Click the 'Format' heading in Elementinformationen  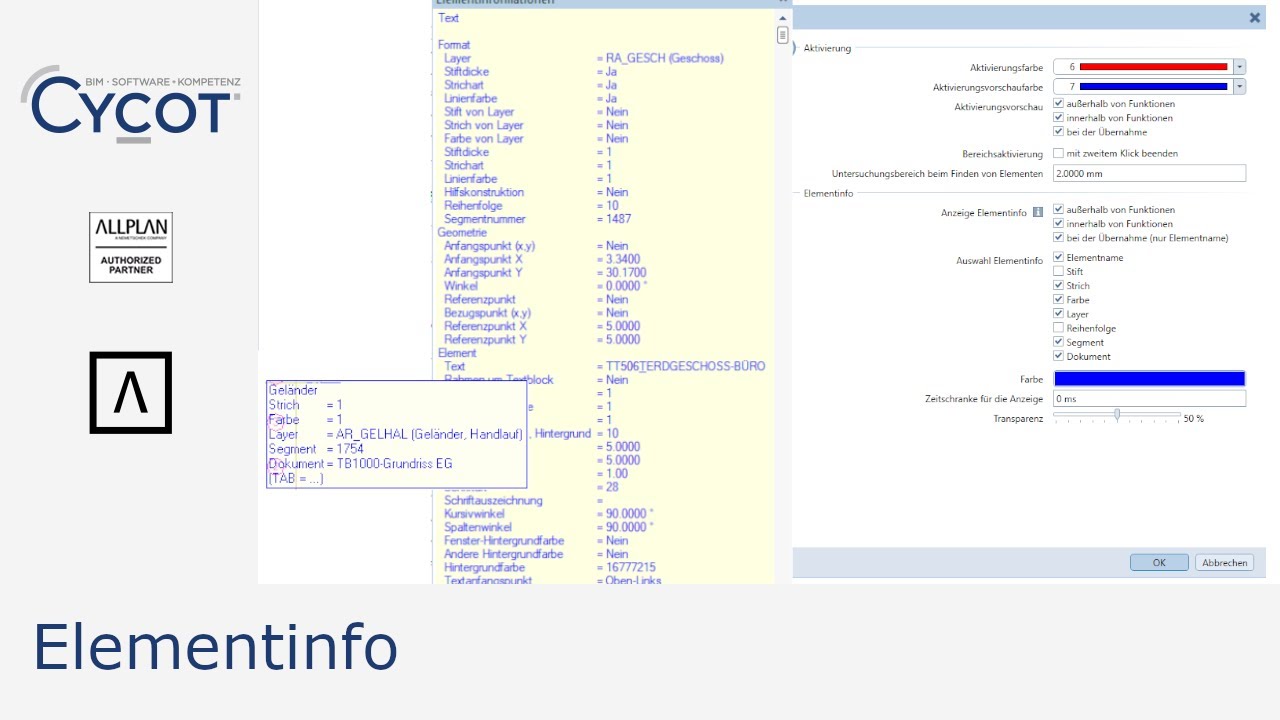pyautogui.click(x=454, y=45)
